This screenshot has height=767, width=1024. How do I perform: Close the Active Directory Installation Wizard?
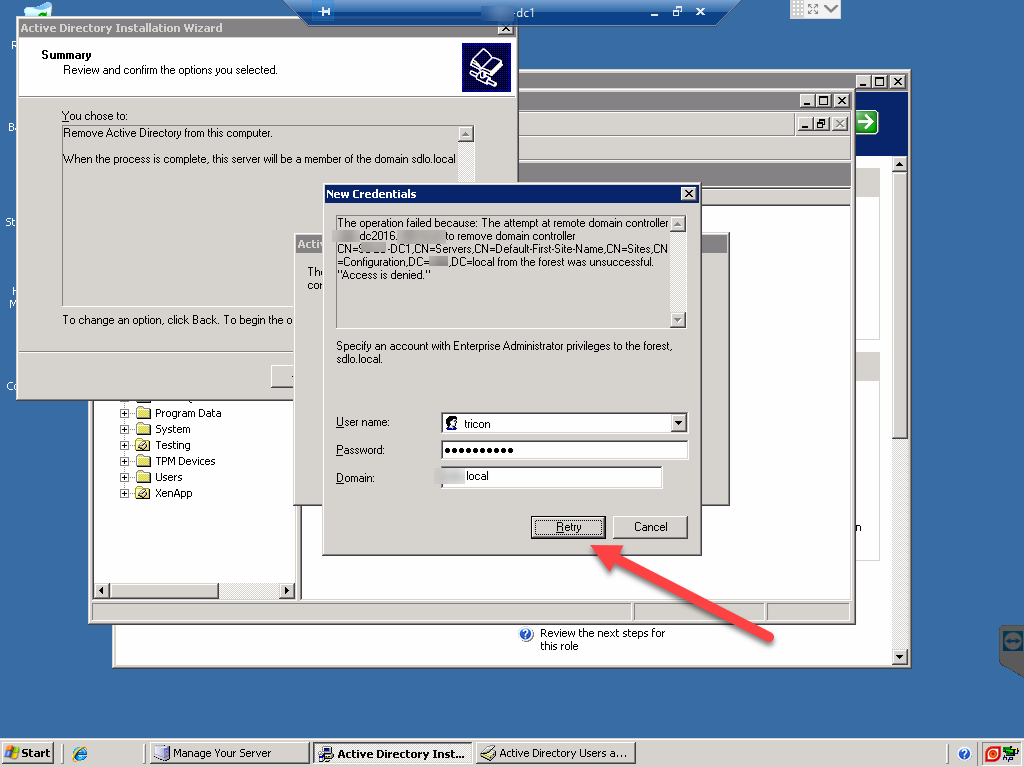tap(505, 28)
